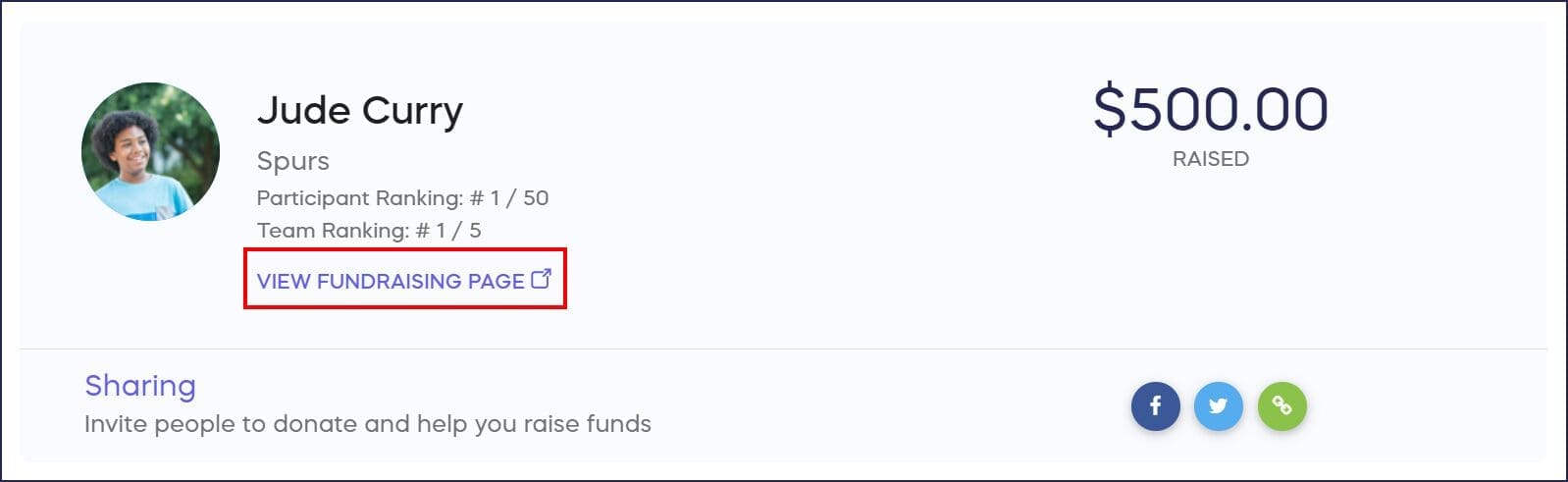Click the number 5 in Team Ranking
The width and height of the screenshot is (1568, 482).
point(475,231)
